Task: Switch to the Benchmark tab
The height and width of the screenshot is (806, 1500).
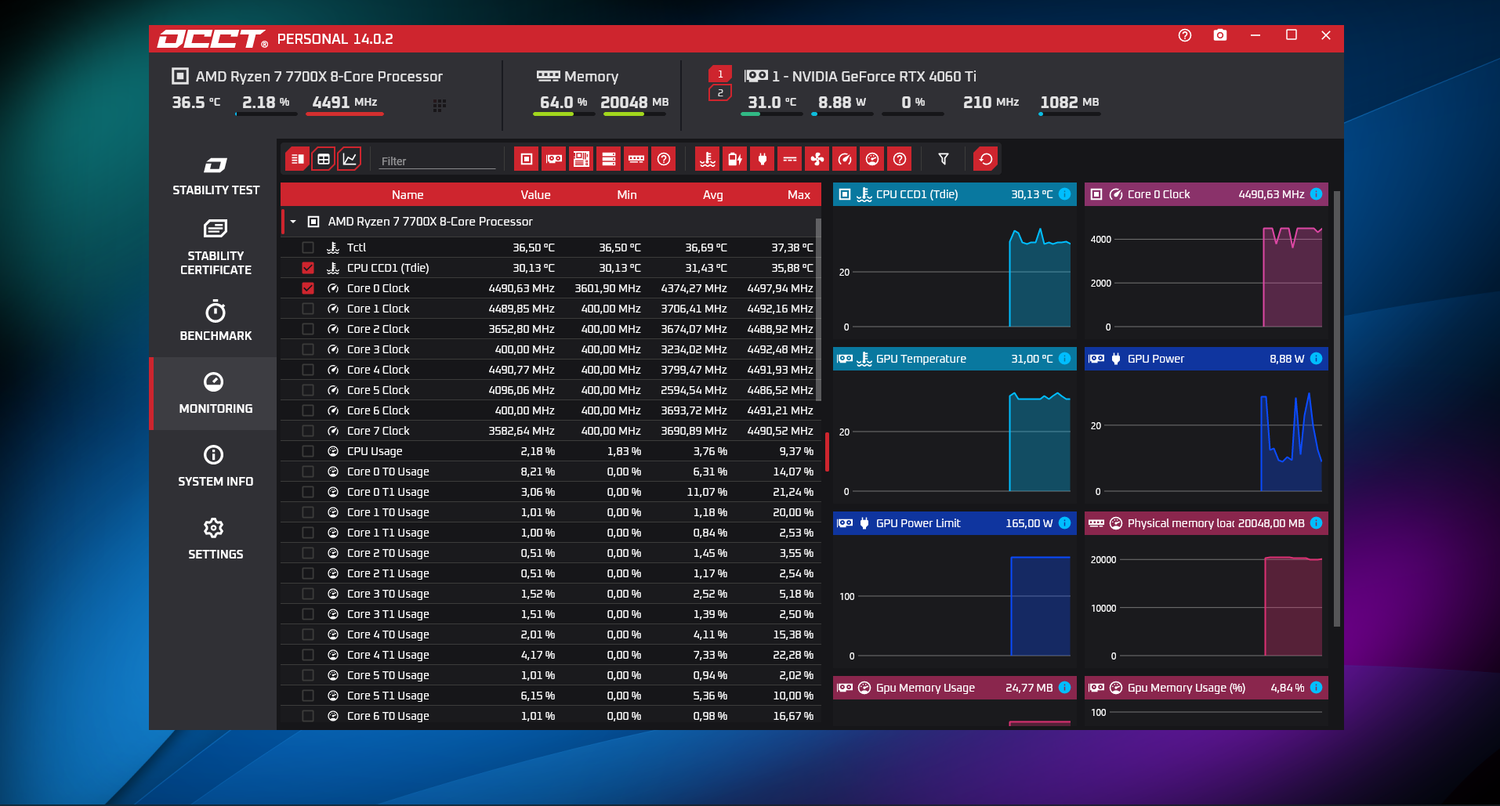Action: pyautogui.click(x=215, y=321)
